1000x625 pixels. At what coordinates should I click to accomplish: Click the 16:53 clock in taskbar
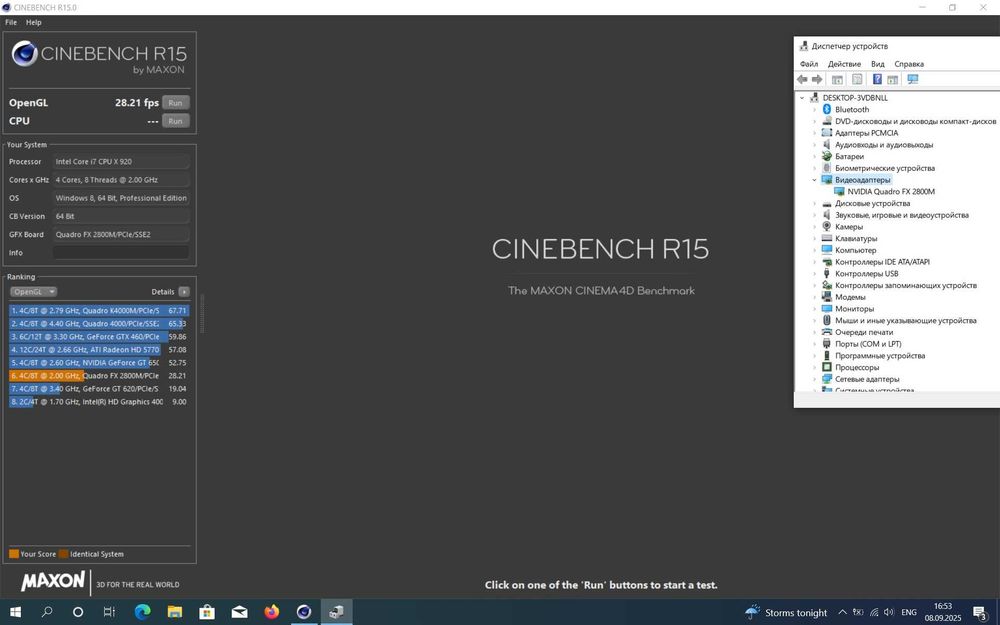click(x=943, y=607)
